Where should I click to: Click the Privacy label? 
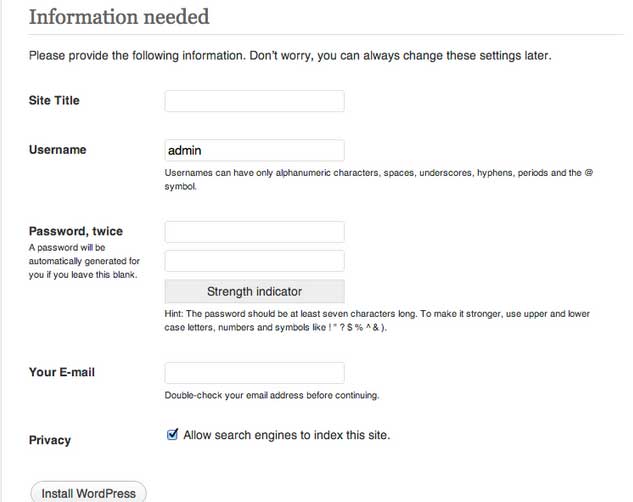pyautogui.click(x=50, y=440)
